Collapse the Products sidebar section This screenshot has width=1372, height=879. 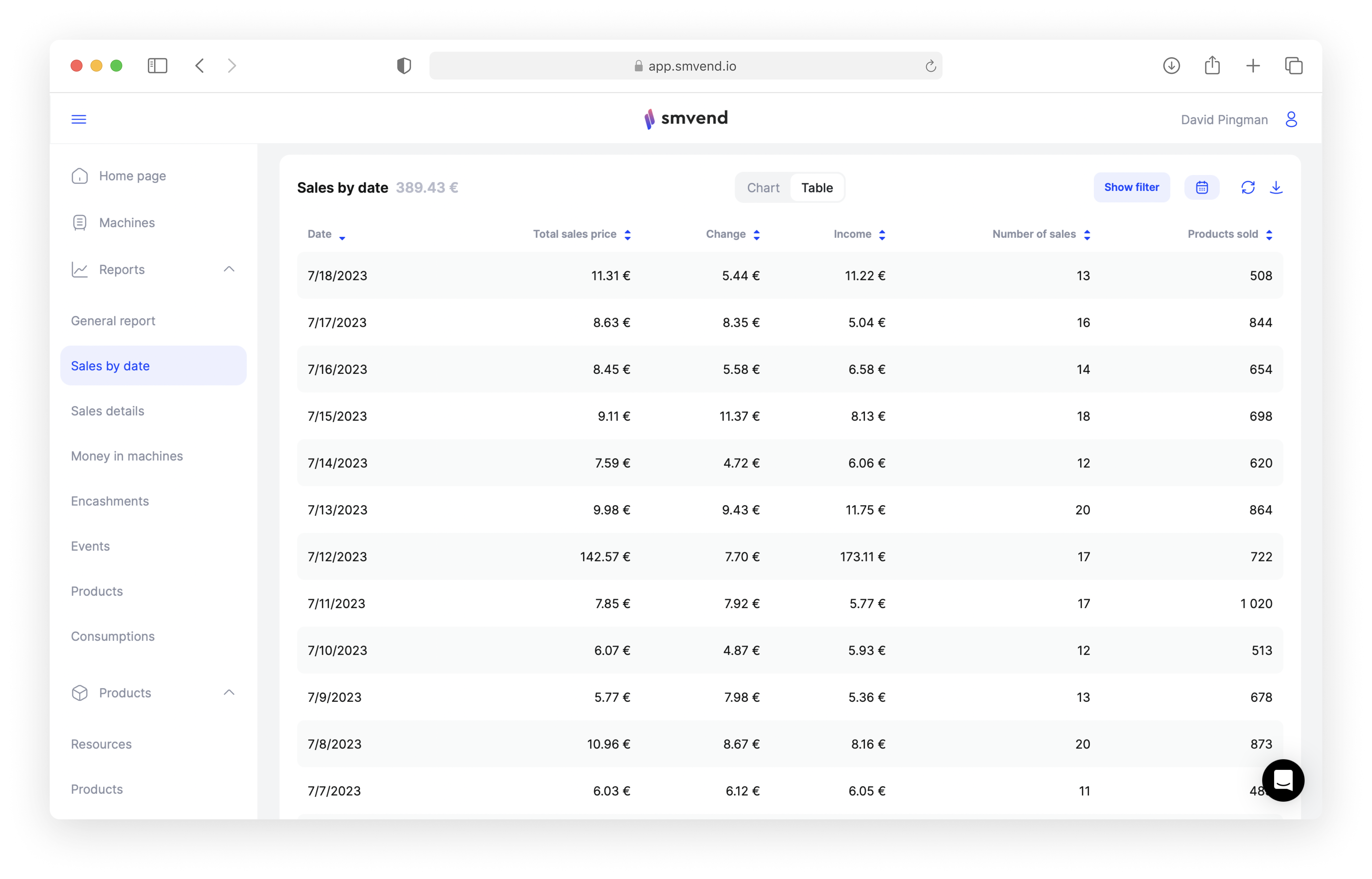coord(229,693)
